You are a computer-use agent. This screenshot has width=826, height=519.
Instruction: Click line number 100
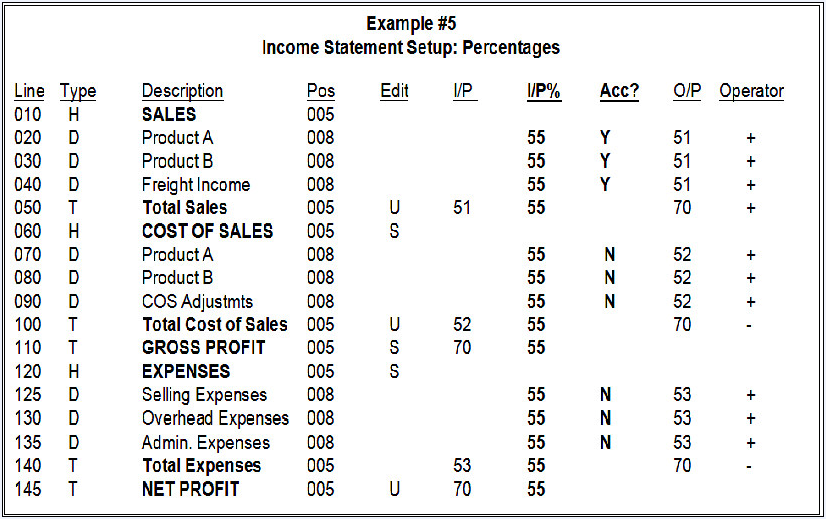[28, 324]
